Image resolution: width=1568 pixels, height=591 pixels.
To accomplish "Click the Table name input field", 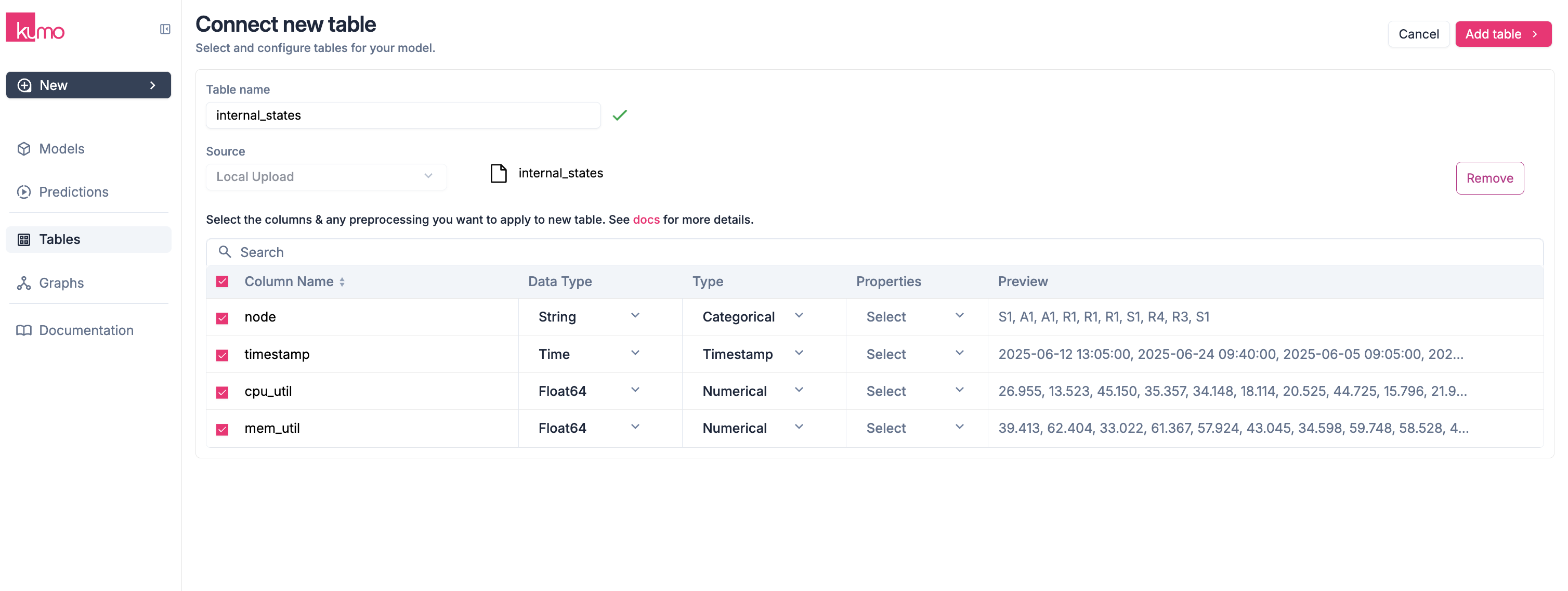I will click(402, 115).
